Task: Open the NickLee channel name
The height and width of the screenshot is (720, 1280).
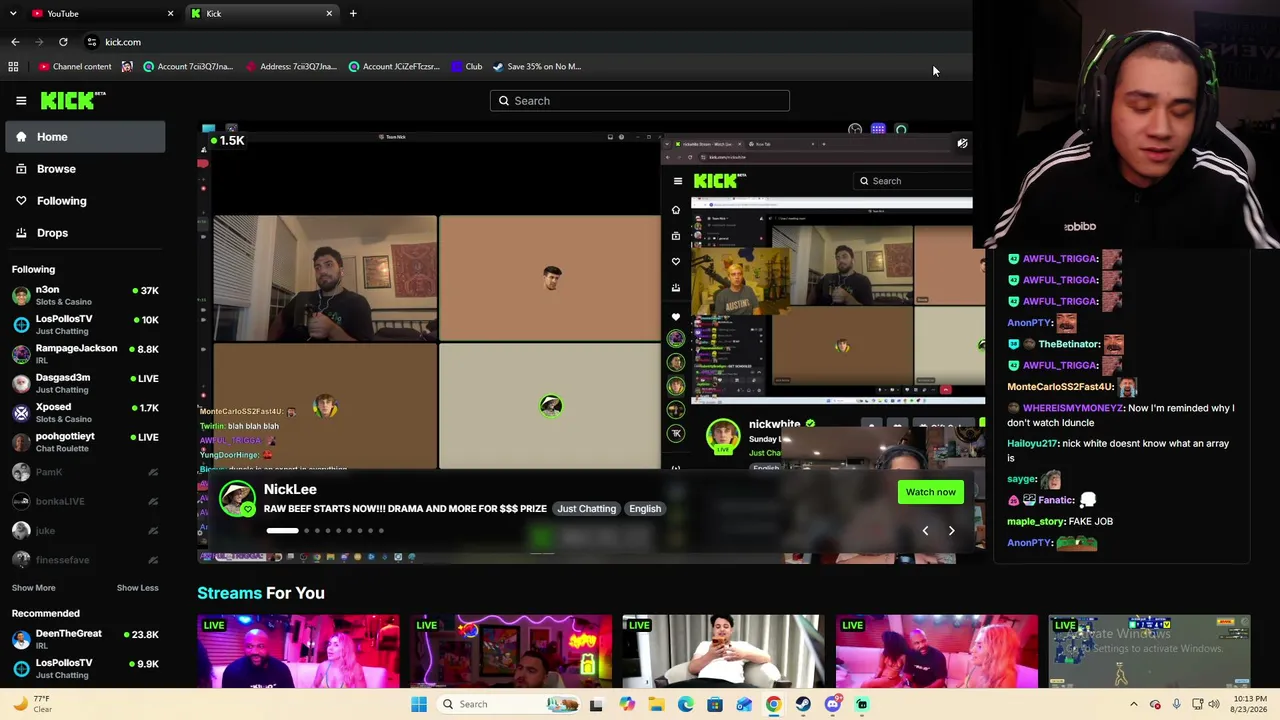Action: 290,489
